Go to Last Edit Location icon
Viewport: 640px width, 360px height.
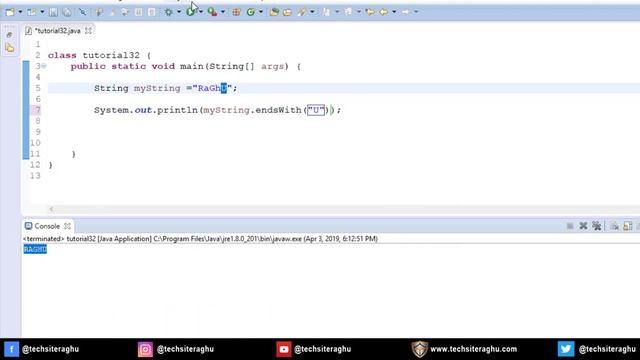click(x=370, y=12)
